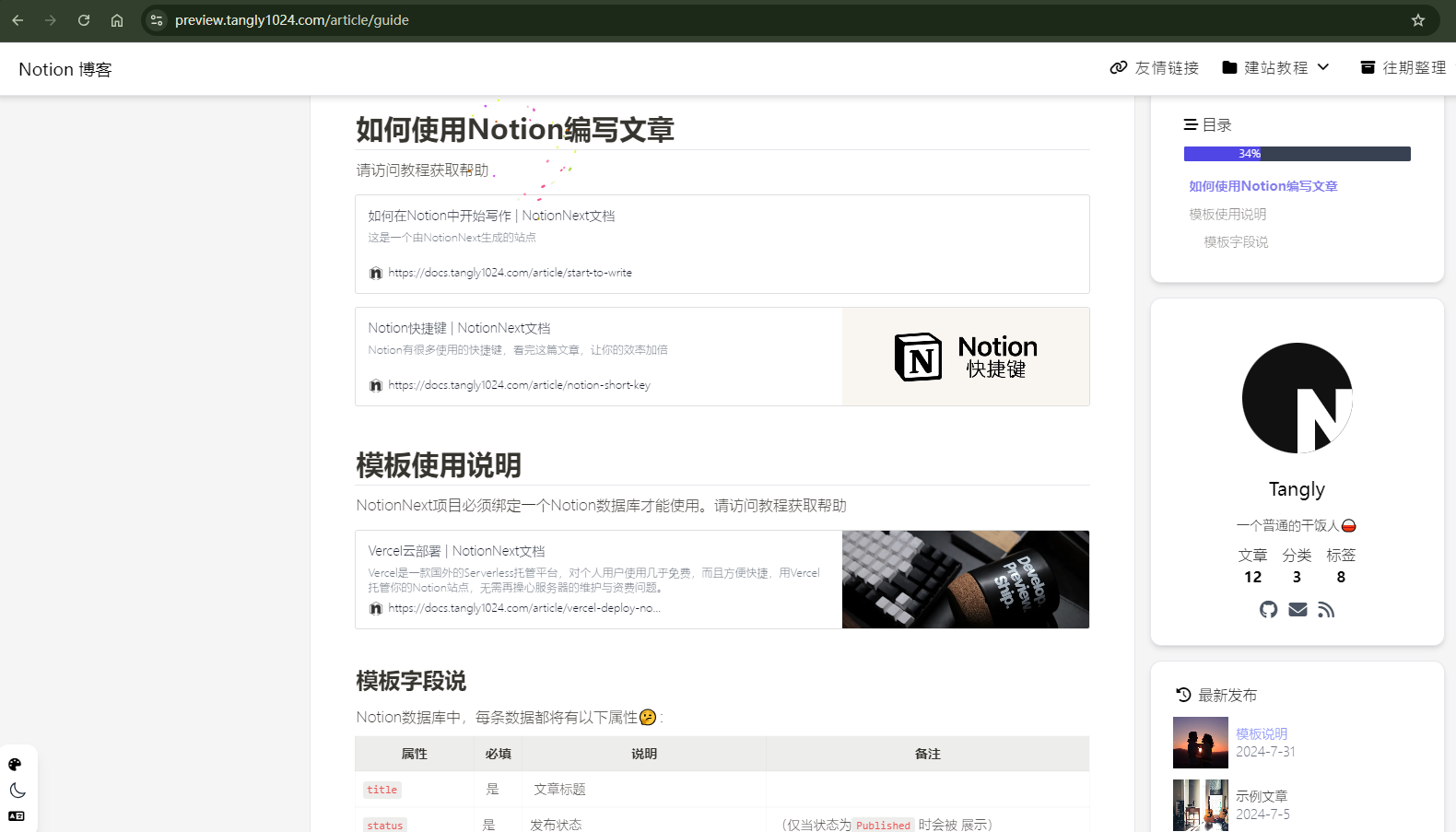1456x832 pixels.
Task: Open the Tangly author name
Action: [1297, 489]
